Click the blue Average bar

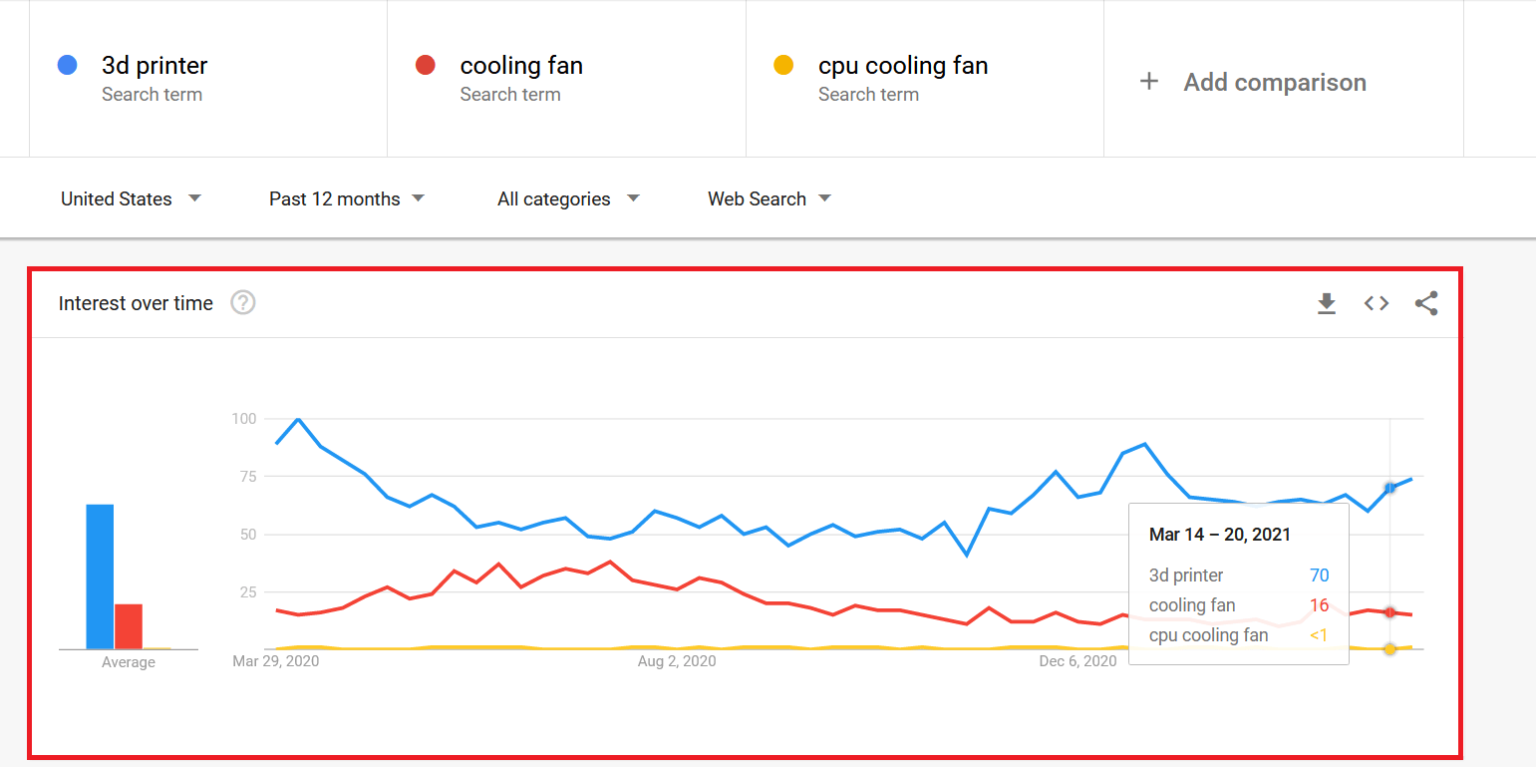pyautogui.click(x=100, y=577)
